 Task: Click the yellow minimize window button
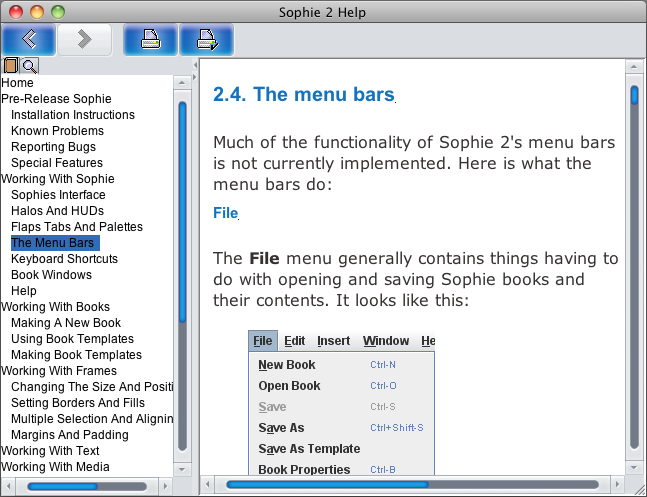point(37,12)
